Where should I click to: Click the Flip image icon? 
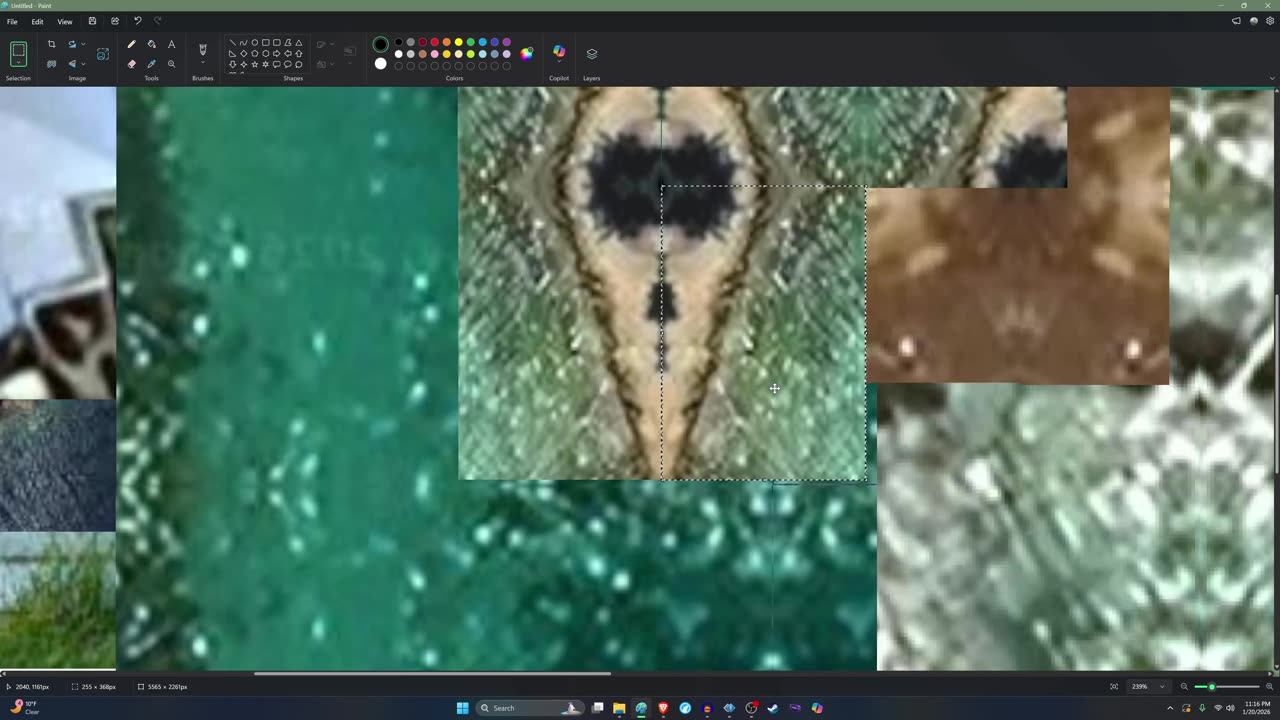coord(72,64)
